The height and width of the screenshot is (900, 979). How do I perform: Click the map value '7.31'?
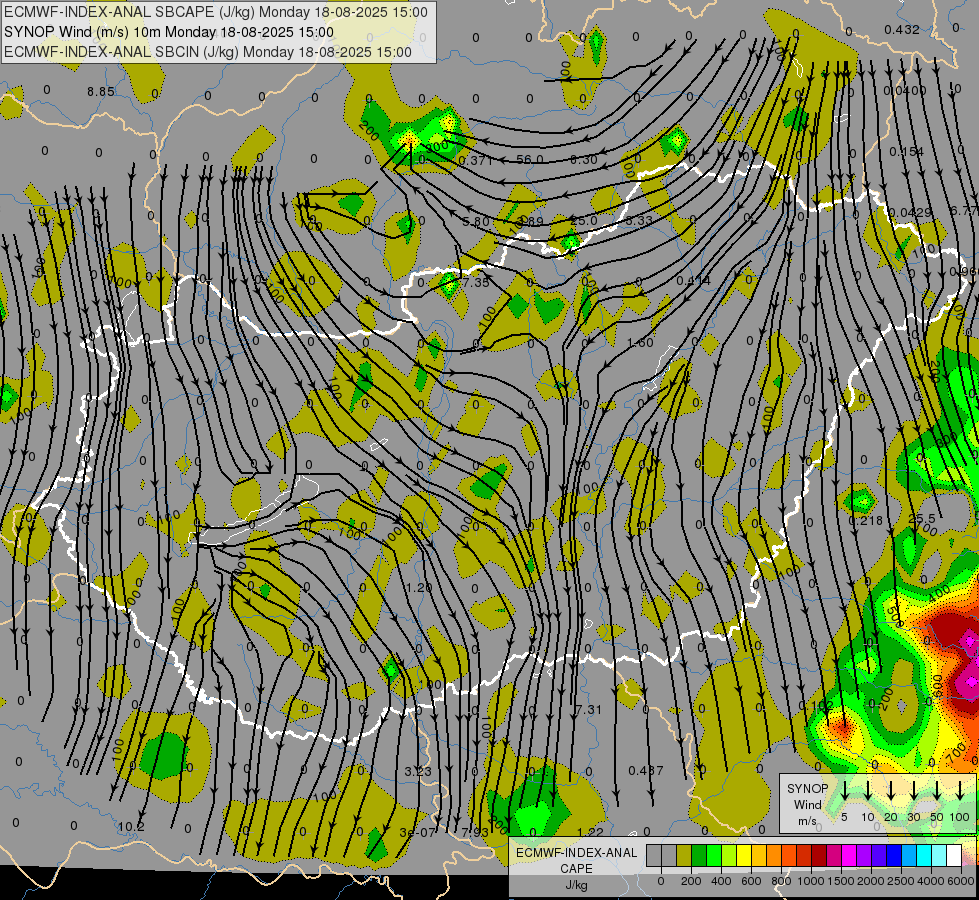[588, 710]
